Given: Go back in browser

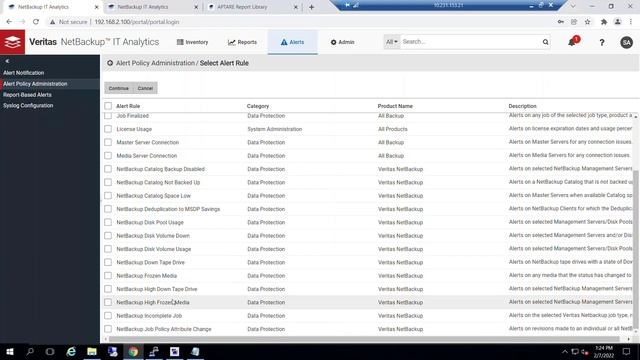Looking at the screenshot, I should [x=9, y=22].
